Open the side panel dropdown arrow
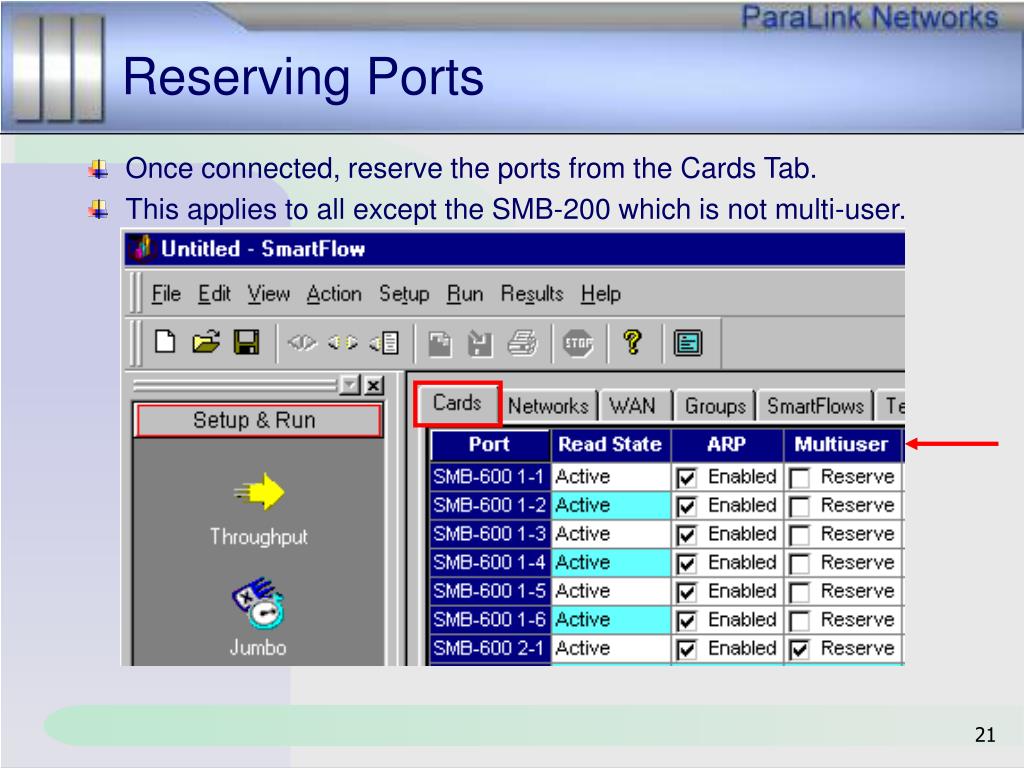The height and width of the screenshot is (768, 1024). tap(351, 386)
